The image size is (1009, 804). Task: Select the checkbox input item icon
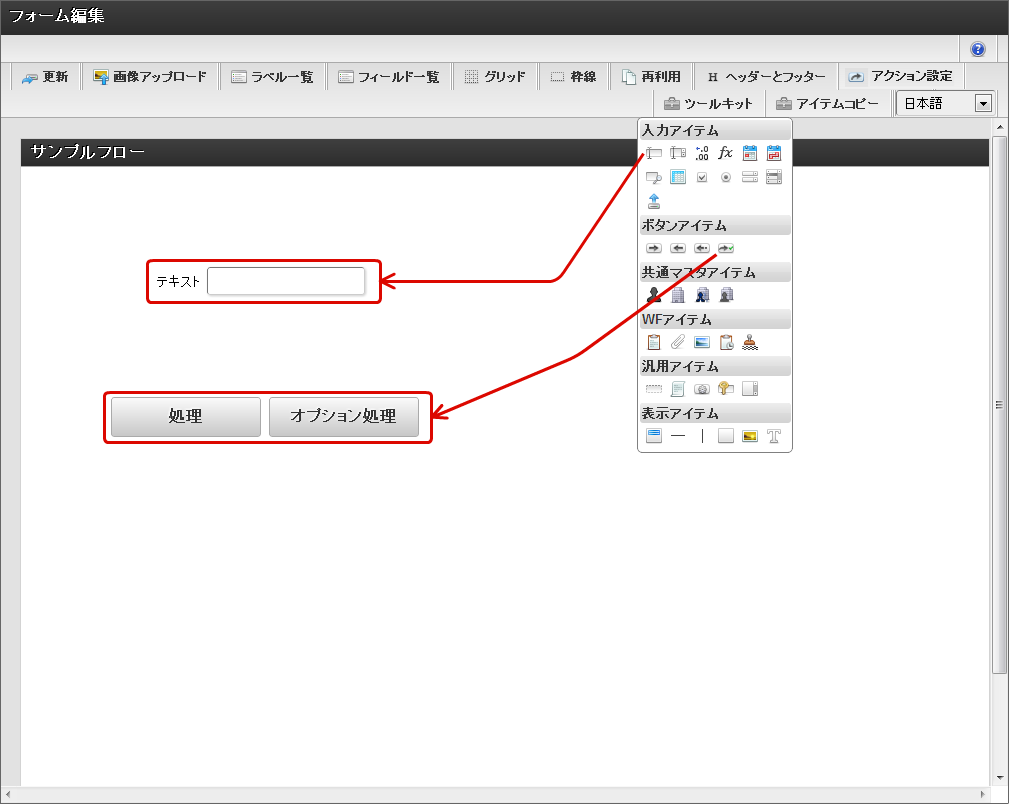tap(702, 177)
